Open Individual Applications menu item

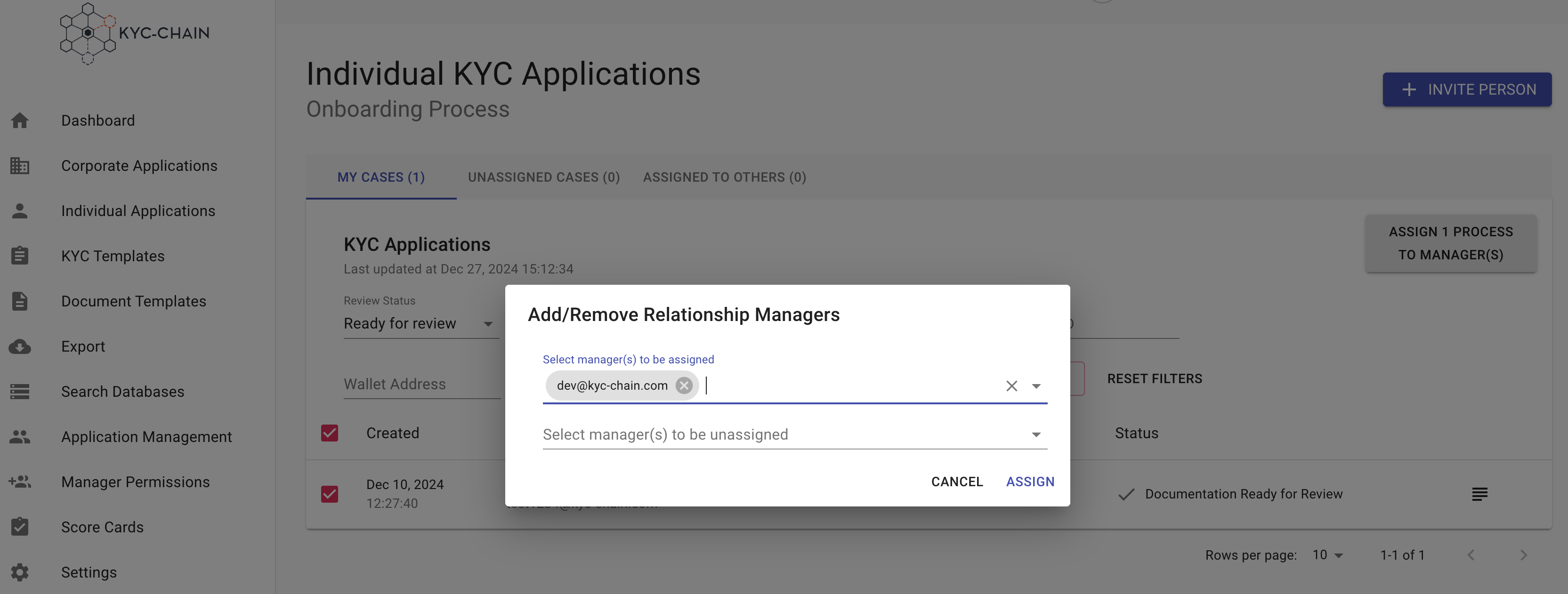click(x=138, y=210)
